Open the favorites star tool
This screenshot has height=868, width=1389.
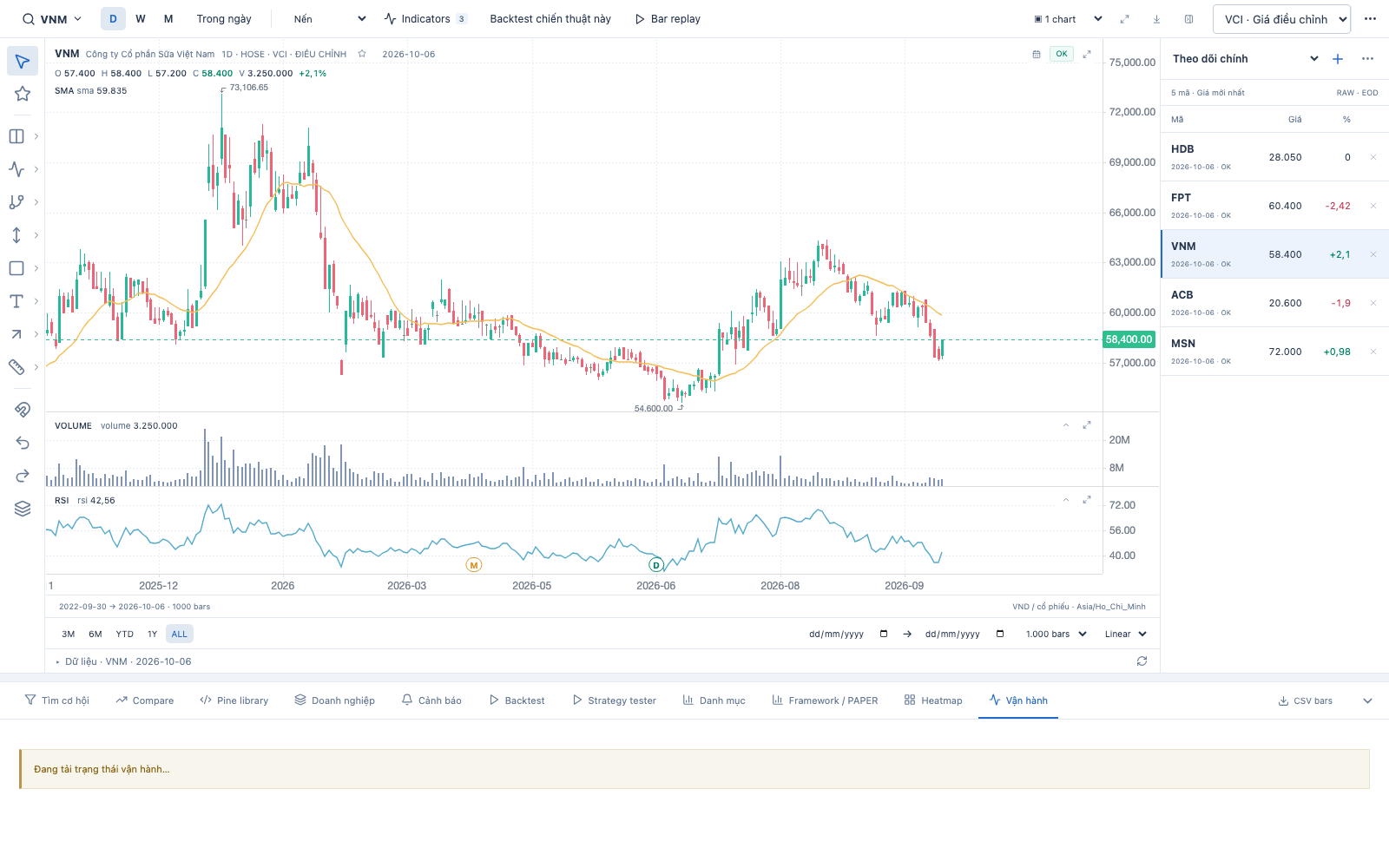23,94
